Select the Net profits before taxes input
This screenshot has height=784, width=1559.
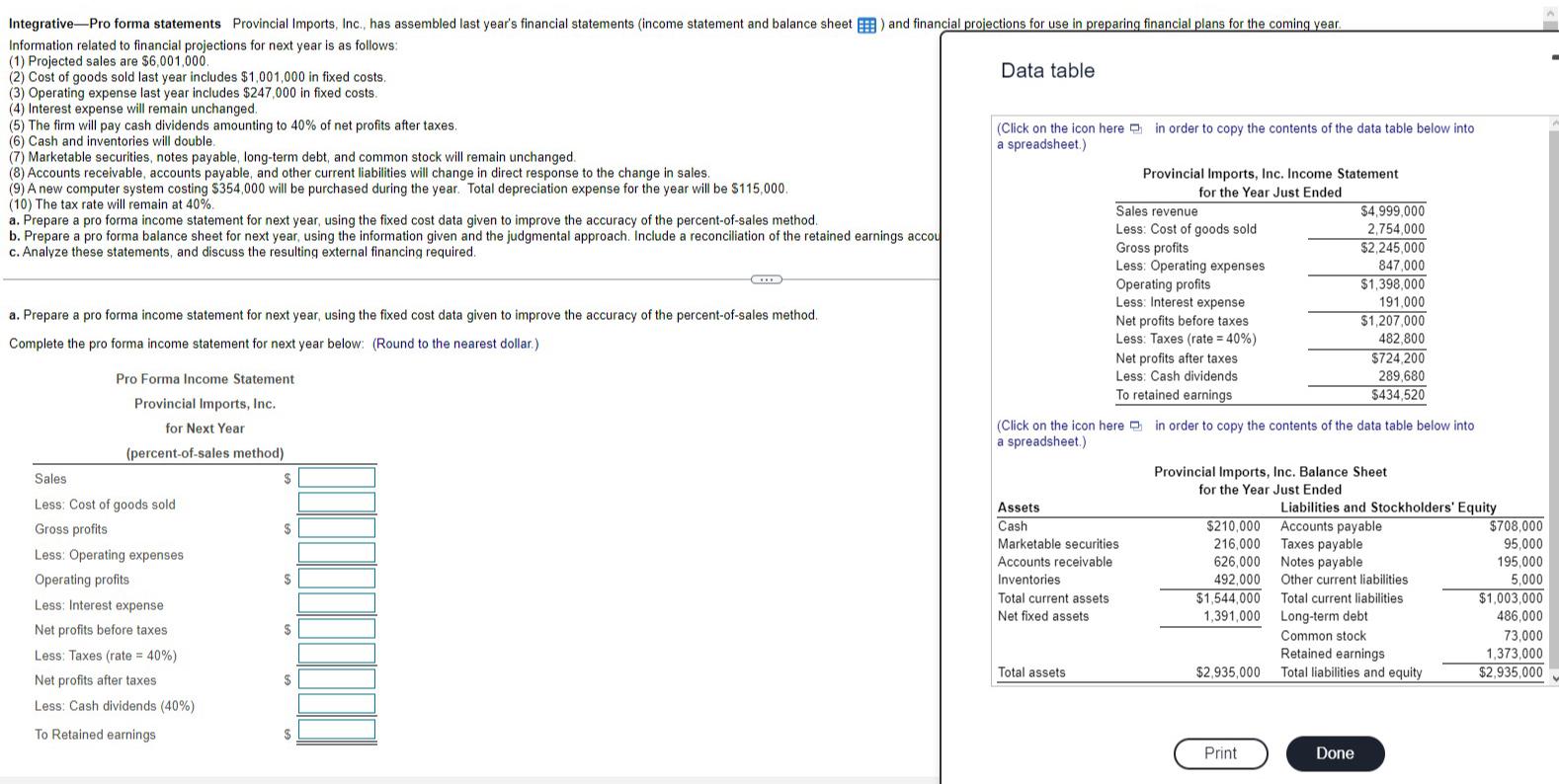click(337, 629)
